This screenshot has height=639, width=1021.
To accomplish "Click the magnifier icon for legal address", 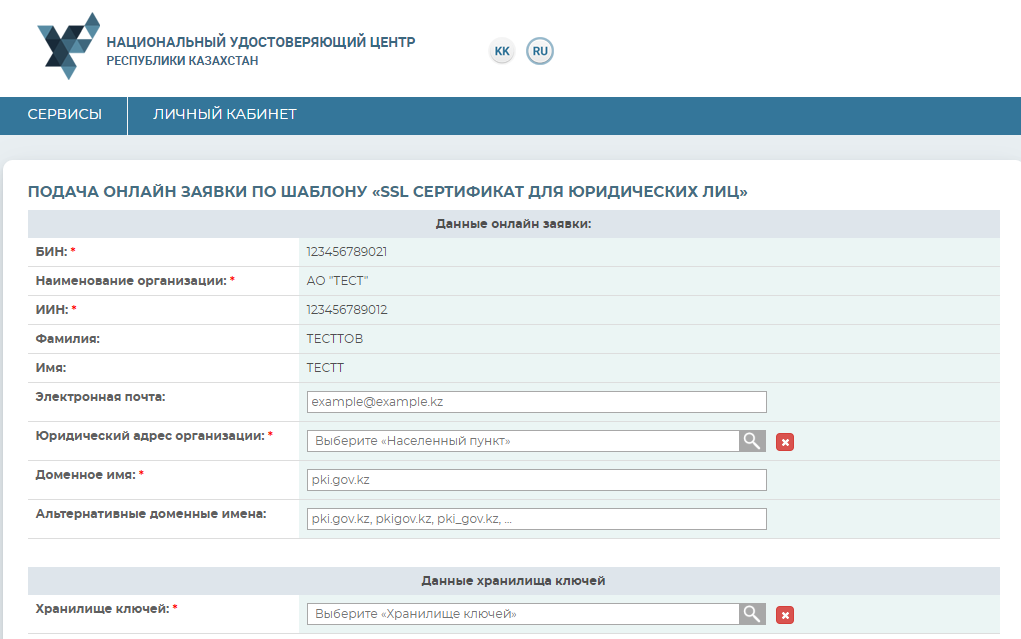I will (x=752, y=441).
